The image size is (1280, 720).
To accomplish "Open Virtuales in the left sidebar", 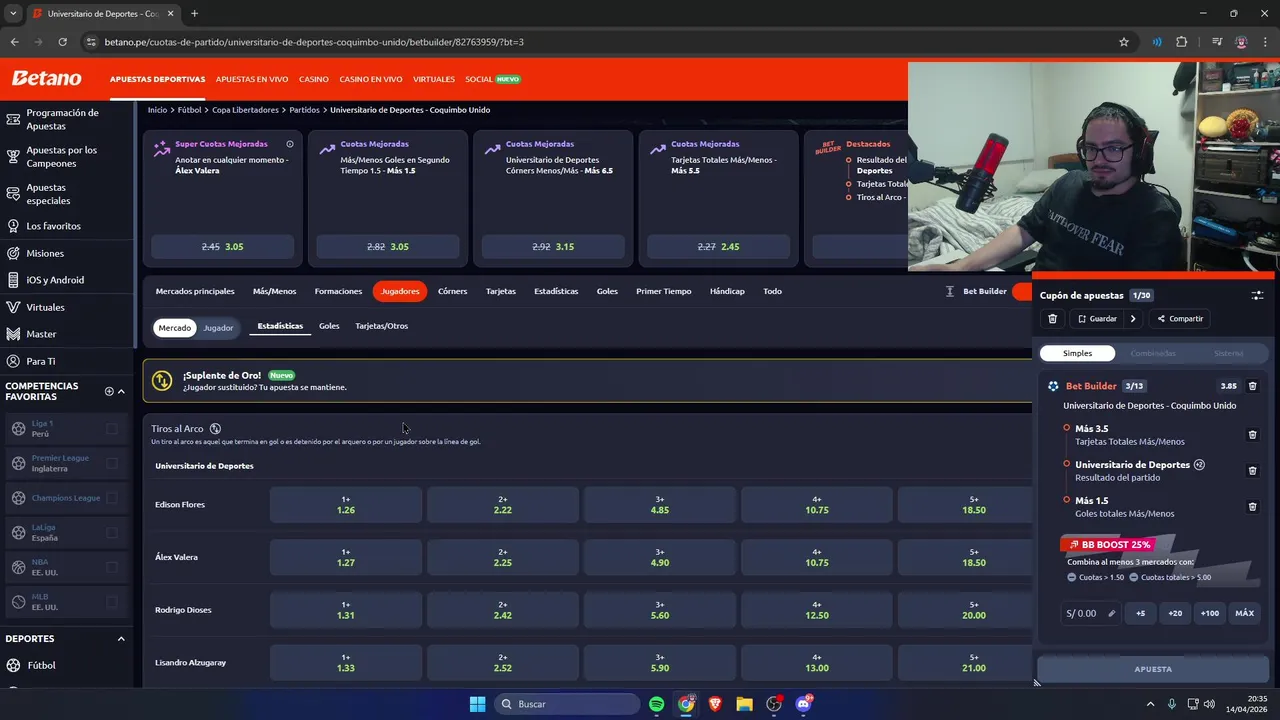I will 45,307.
